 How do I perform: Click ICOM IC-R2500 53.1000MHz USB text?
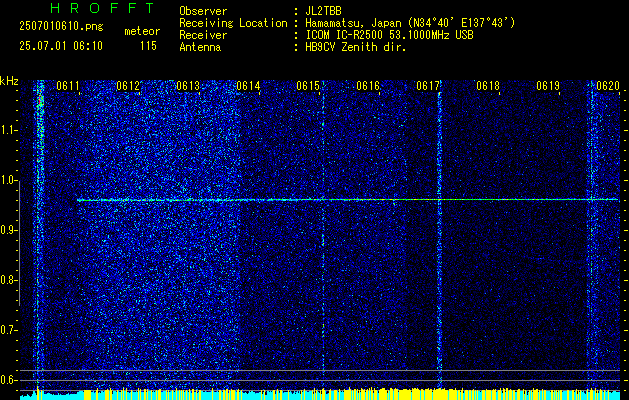pos(389,35)
